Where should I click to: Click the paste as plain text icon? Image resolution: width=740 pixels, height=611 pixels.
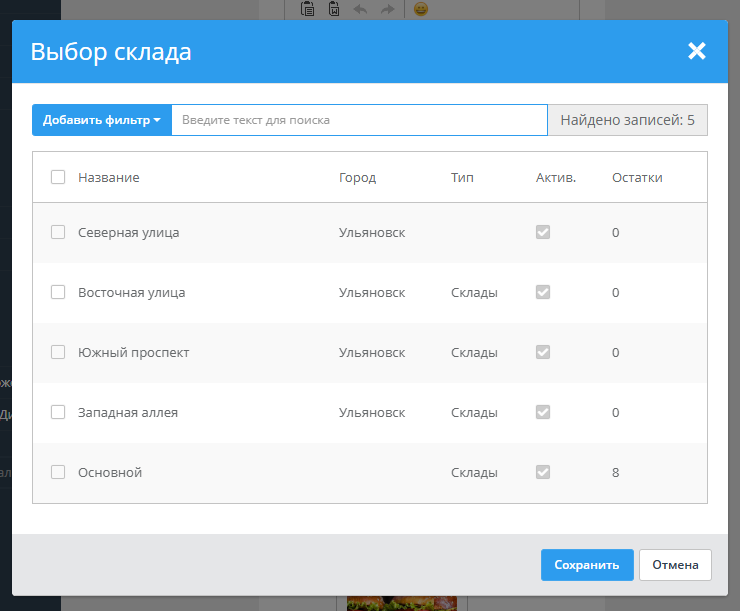308,9
